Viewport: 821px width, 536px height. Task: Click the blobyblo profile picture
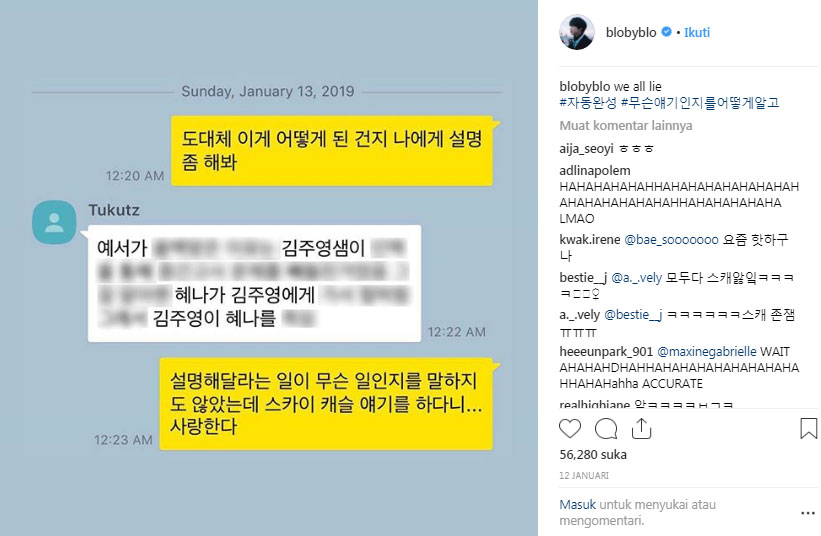577,32
